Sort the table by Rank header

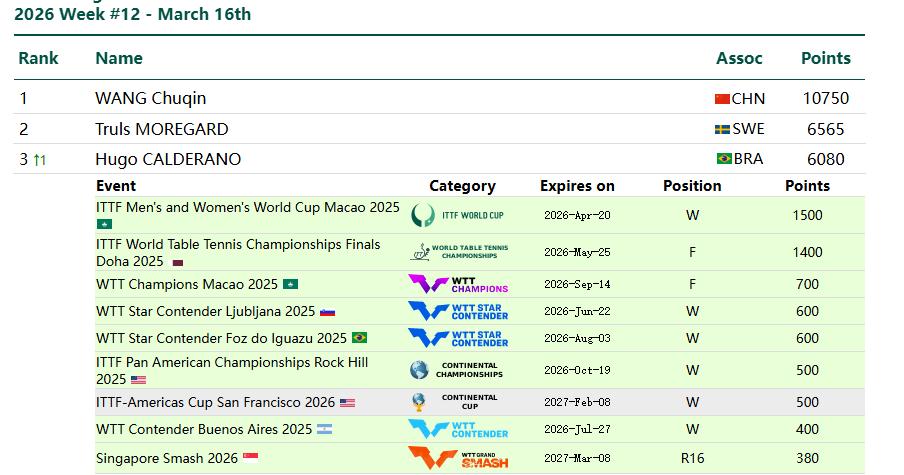click(x=38, y=58)
